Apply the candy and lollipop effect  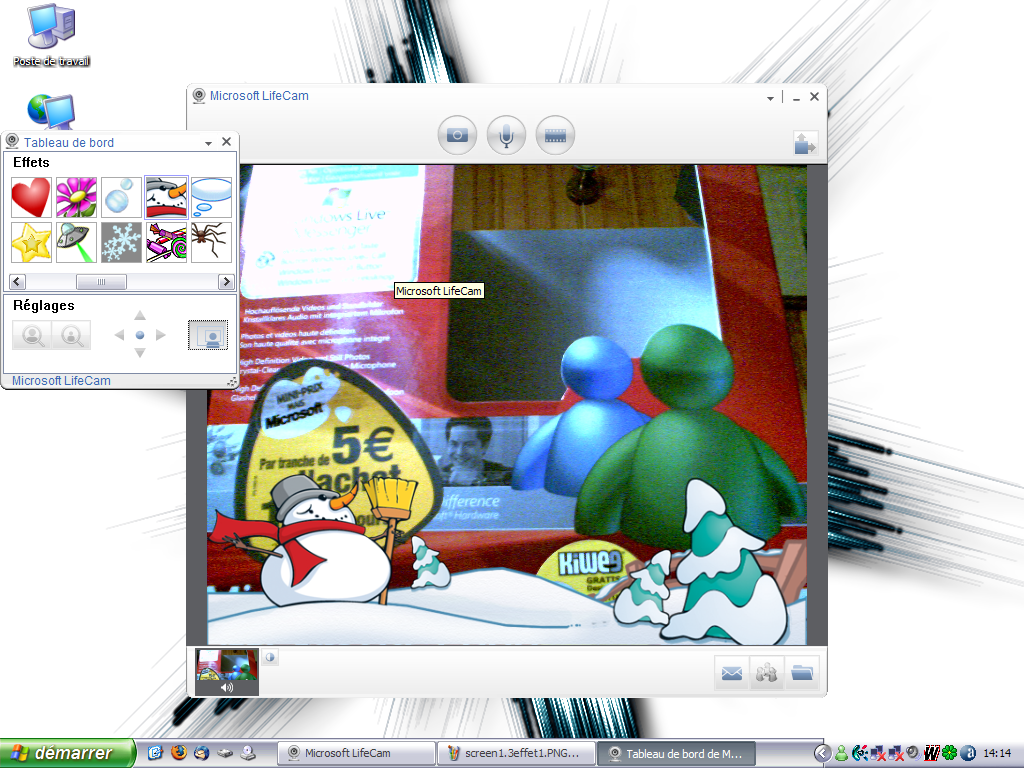click(x=166, y=242)
